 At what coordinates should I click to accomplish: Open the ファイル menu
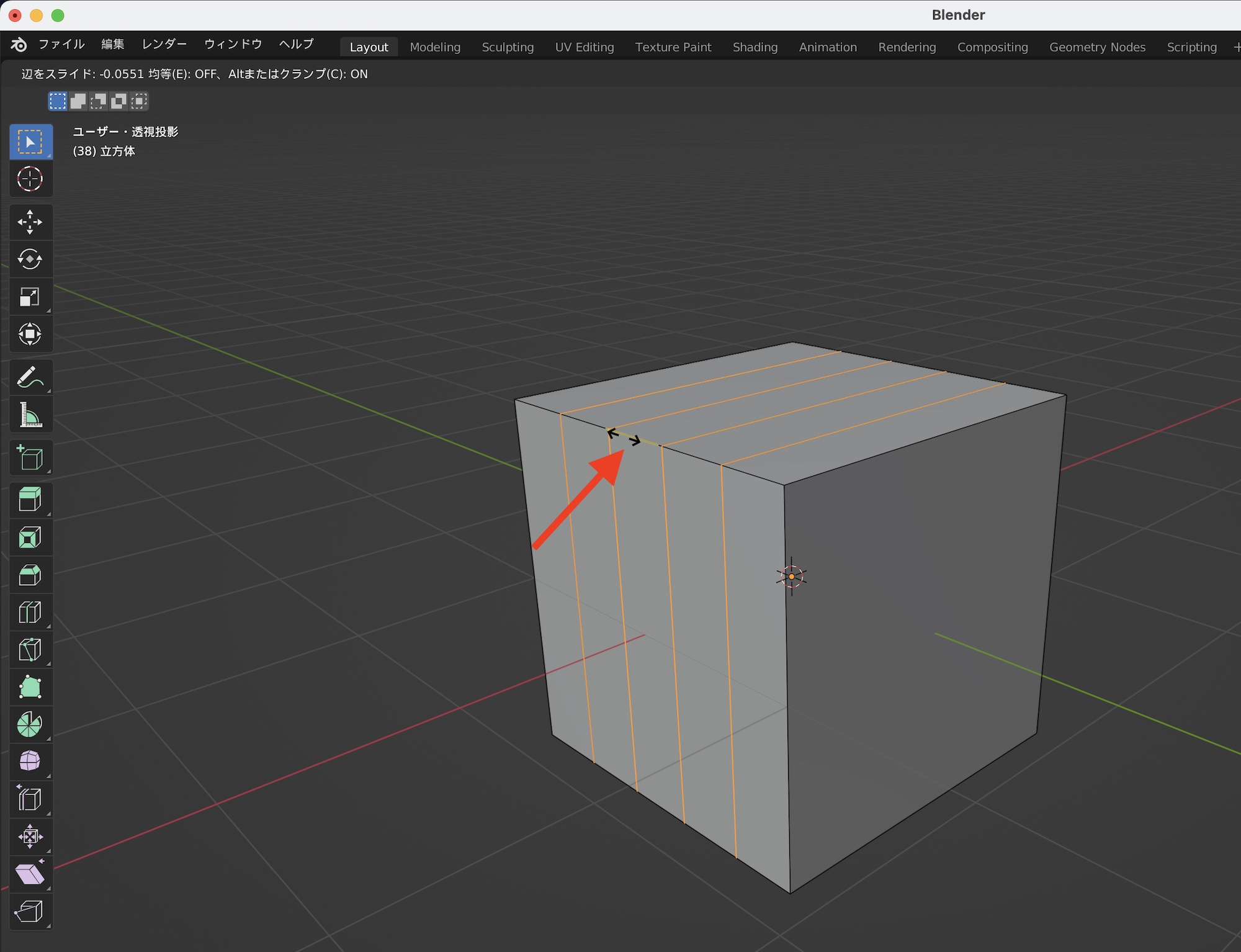point(61,45)
